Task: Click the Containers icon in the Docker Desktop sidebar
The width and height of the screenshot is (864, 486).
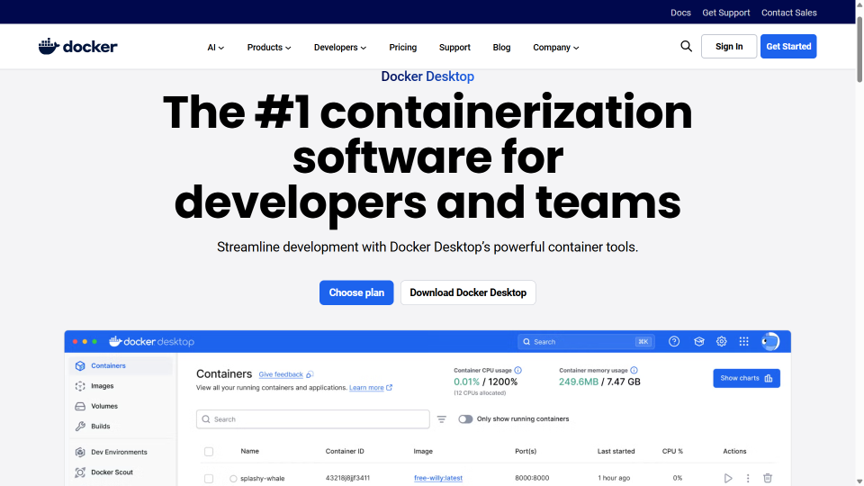Action: [80, 366]
